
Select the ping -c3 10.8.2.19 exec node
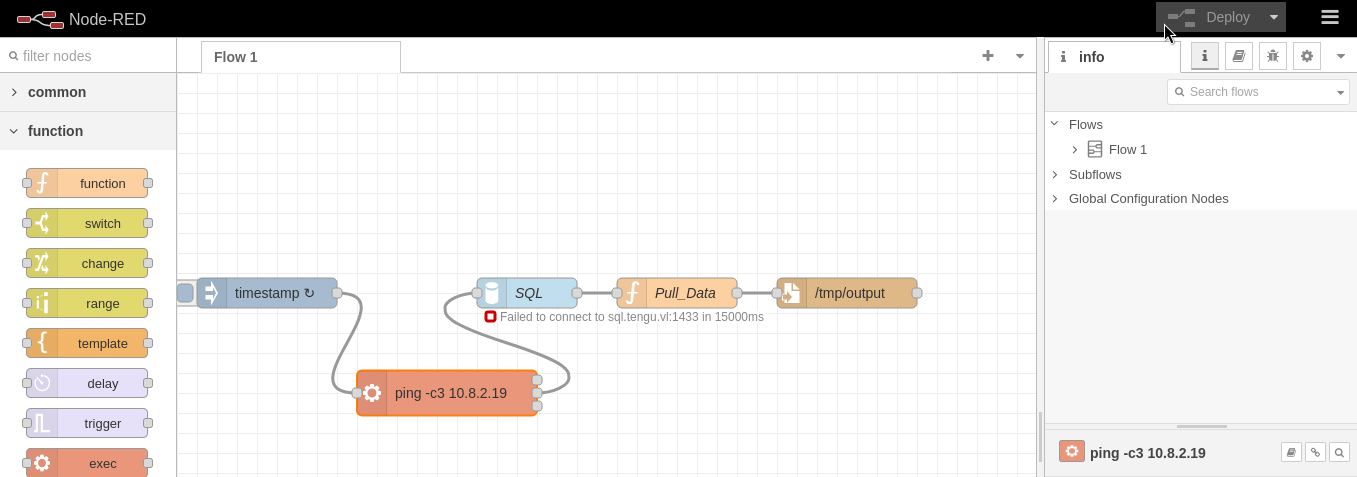(x=447, y=393)
